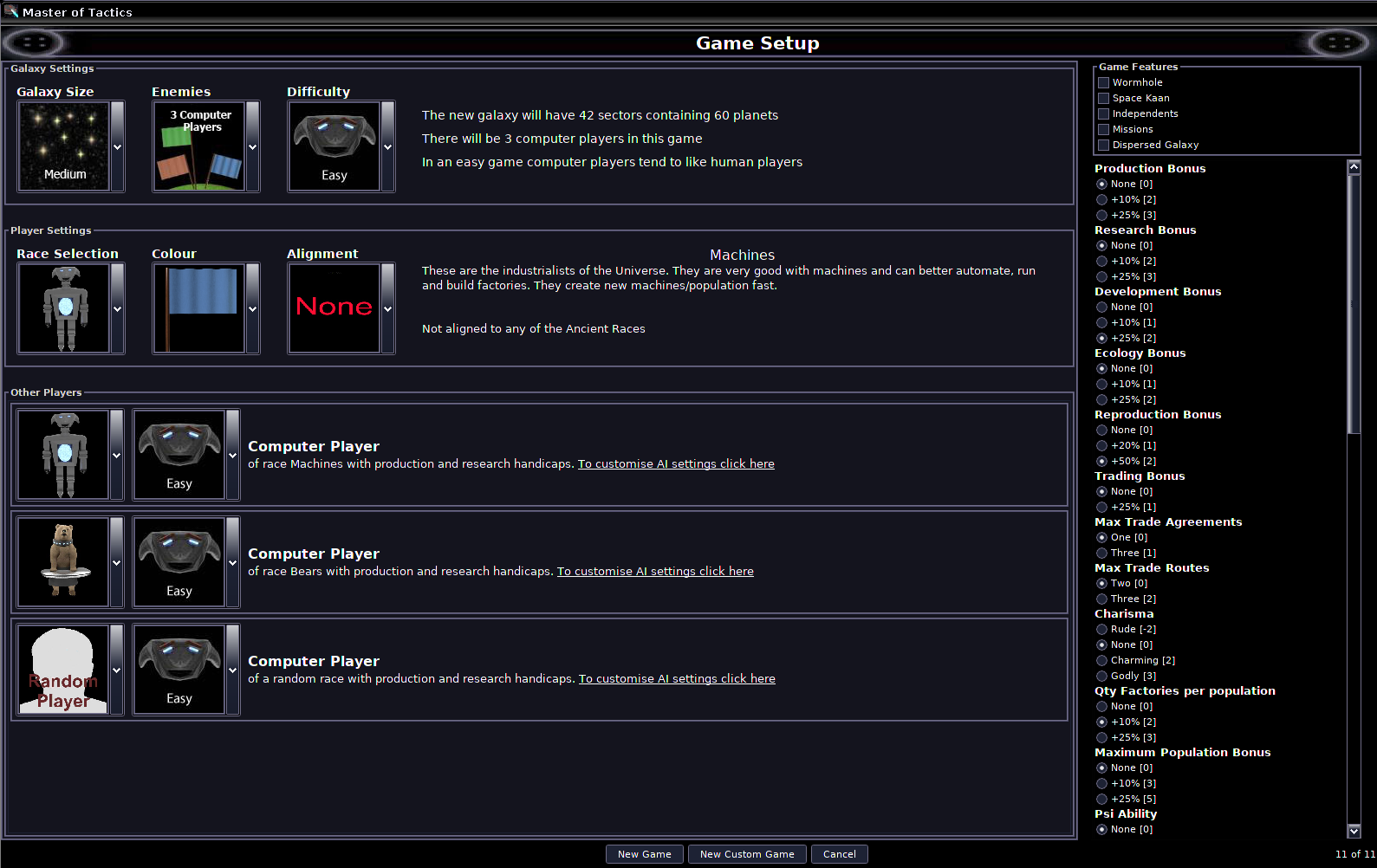Click the Easy mask icon for Machines computer player
The image size is (1377, 868).
[179, 455]
